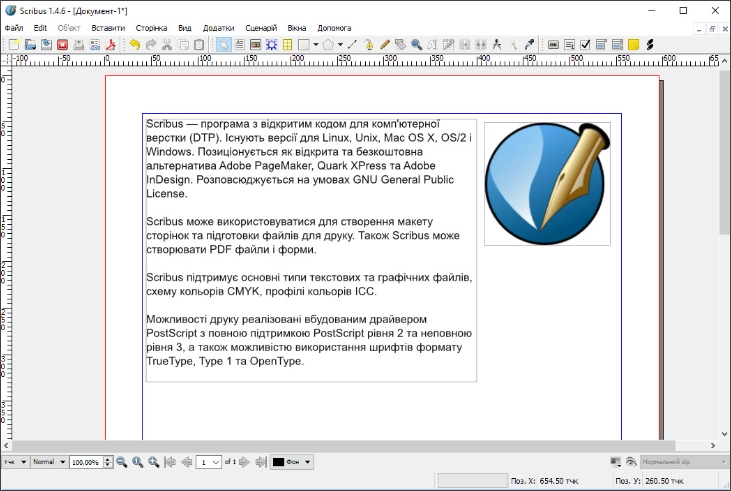Select the Freehand line pencil tool
Viewport: 731px width, 491px height.
tap(385, 45)
